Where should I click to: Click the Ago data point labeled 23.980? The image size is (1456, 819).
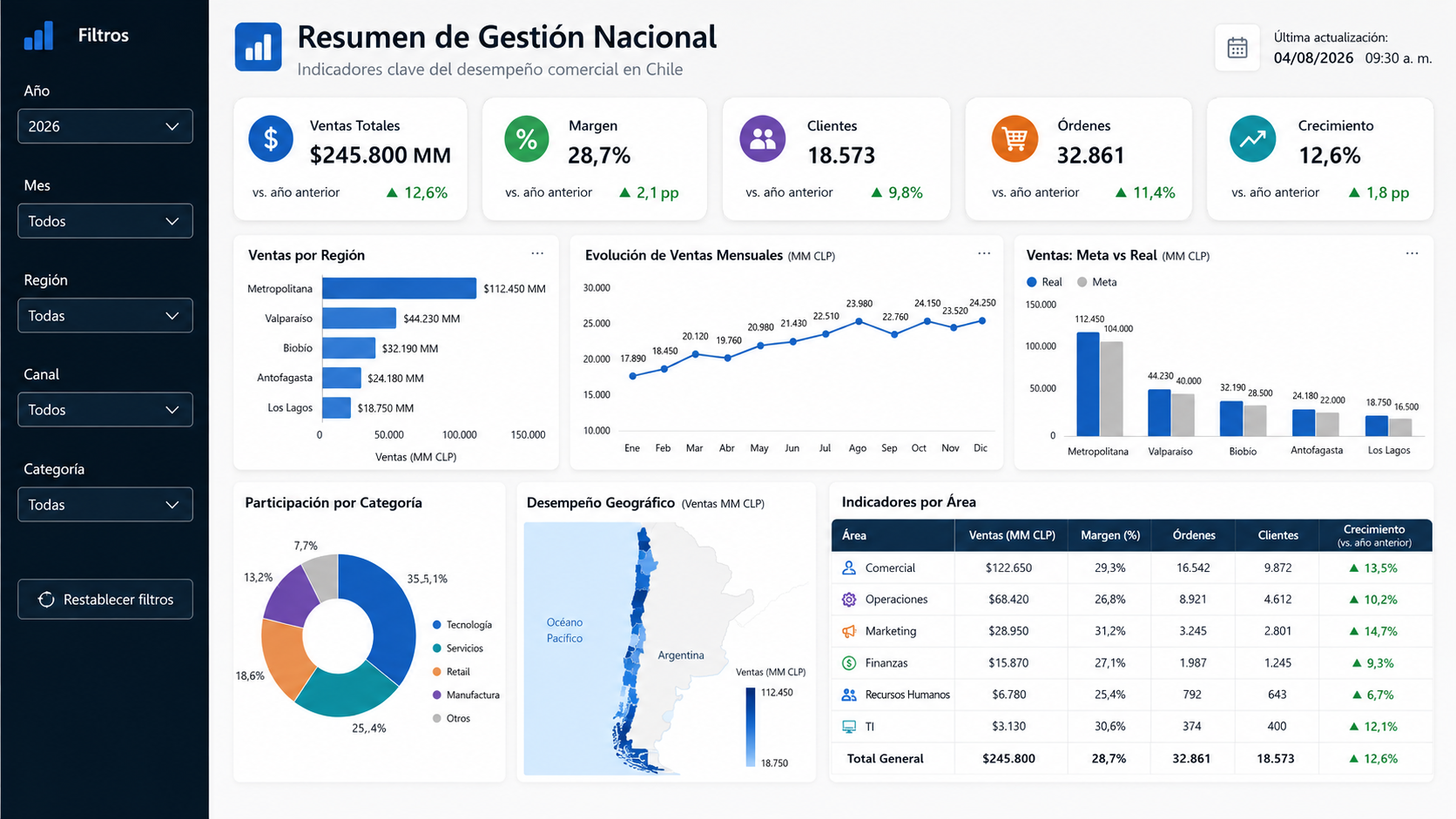(x=859, y=321)
